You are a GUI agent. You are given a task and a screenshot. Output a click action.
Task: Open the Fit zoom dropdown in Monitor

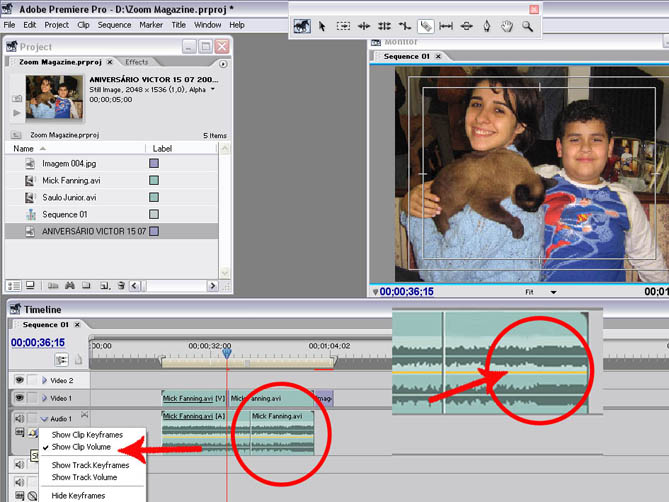(535, 292)
